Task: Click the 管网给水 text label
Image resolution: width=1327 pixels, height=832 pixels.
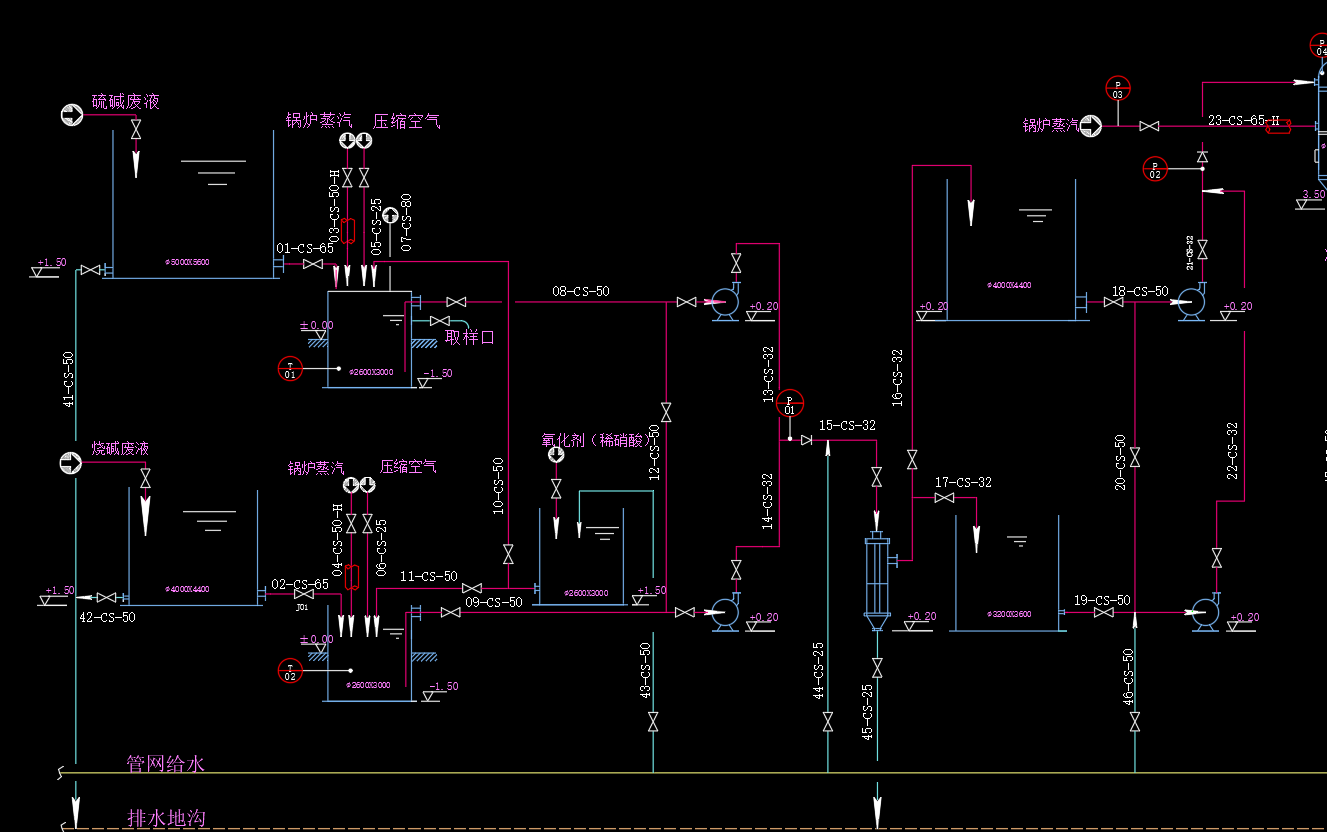Action: pyautogui.click(x=166, y=763)
